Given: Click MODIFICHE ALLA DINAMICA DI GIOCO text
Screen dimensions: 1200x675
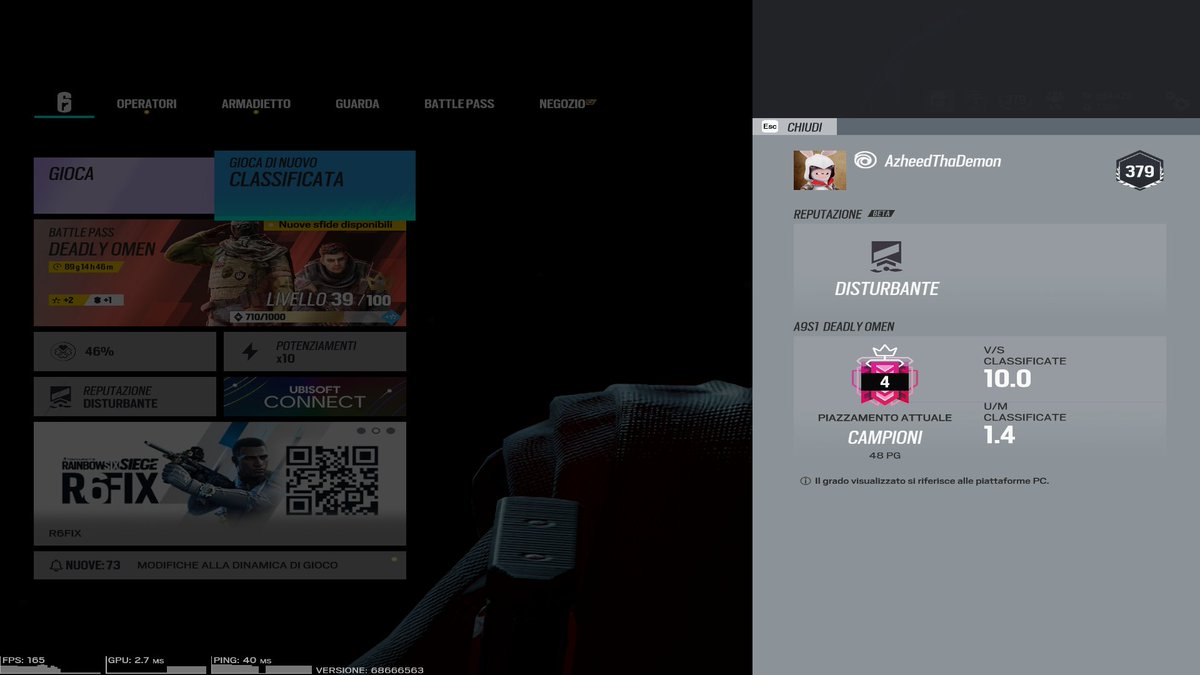Looking at the screenshot, I should point(237,566).
